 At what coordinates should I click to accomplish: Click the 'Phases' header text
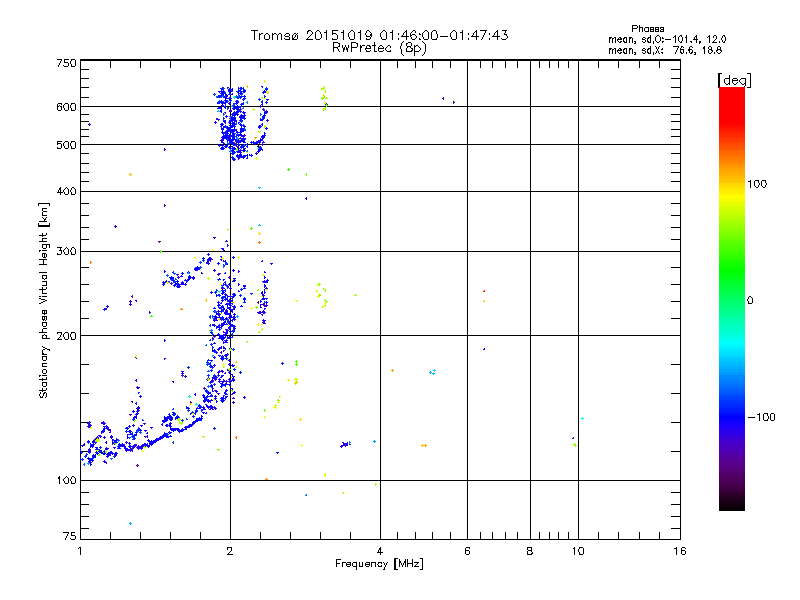coord(647,29)
